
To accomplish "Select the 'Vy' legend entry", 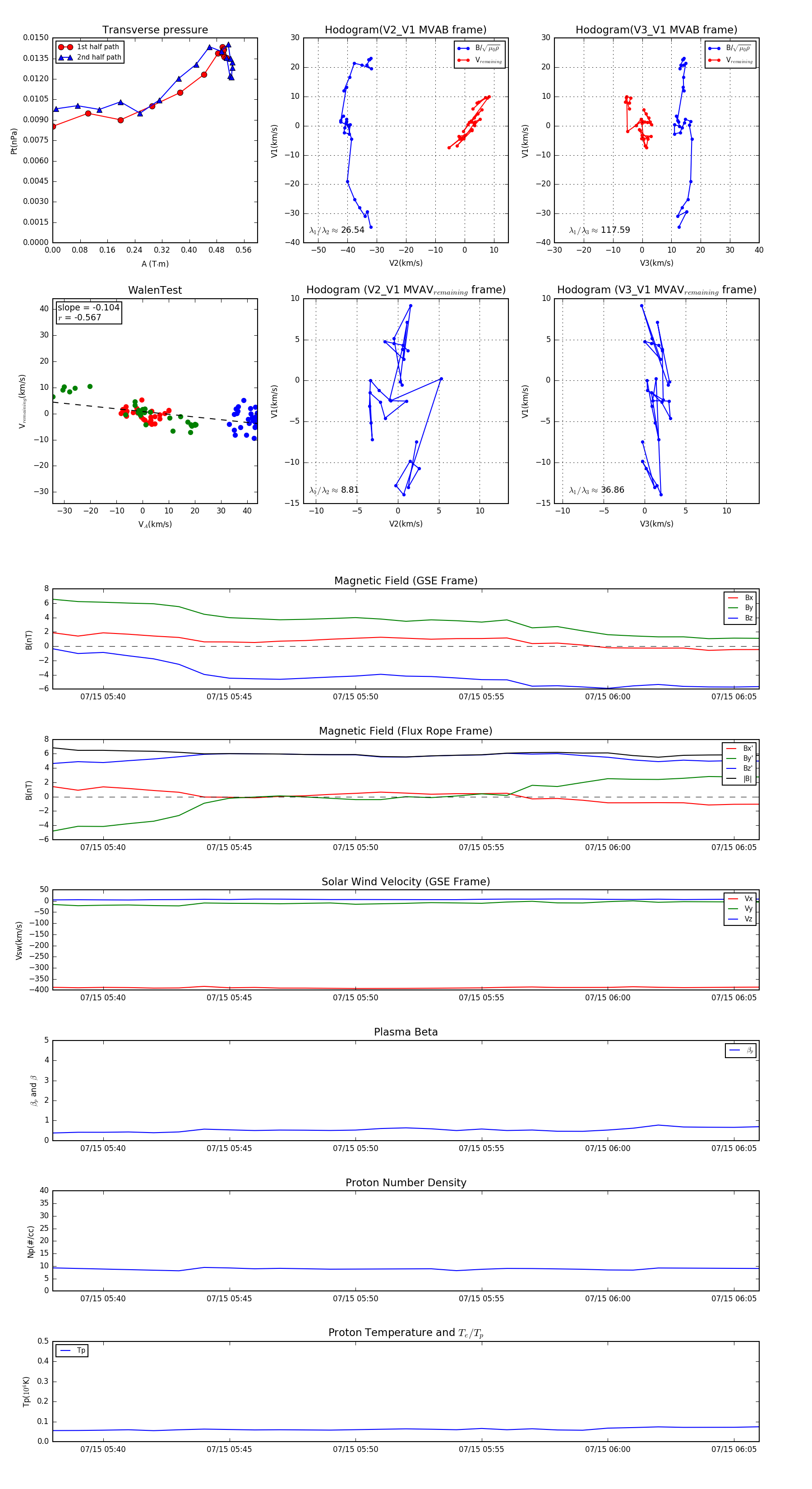I will tap(741, 909).
